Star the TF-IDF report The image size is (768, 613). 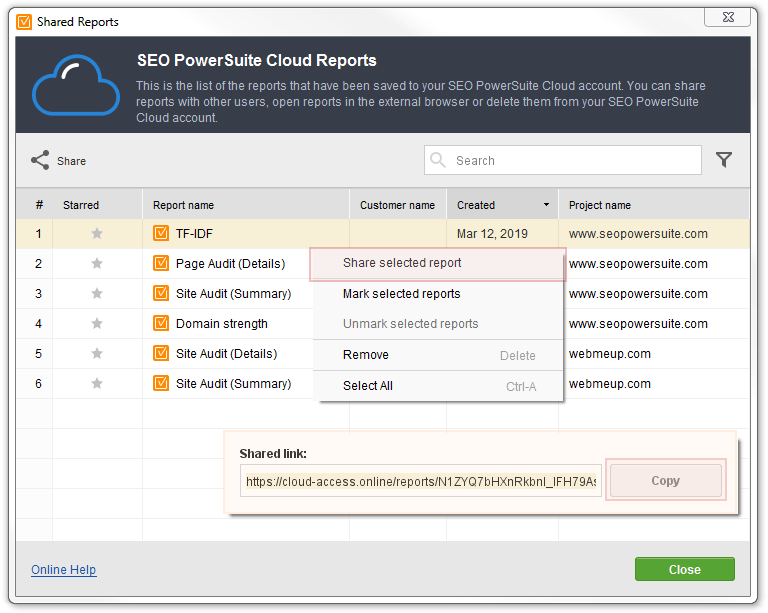pos(97,234)
